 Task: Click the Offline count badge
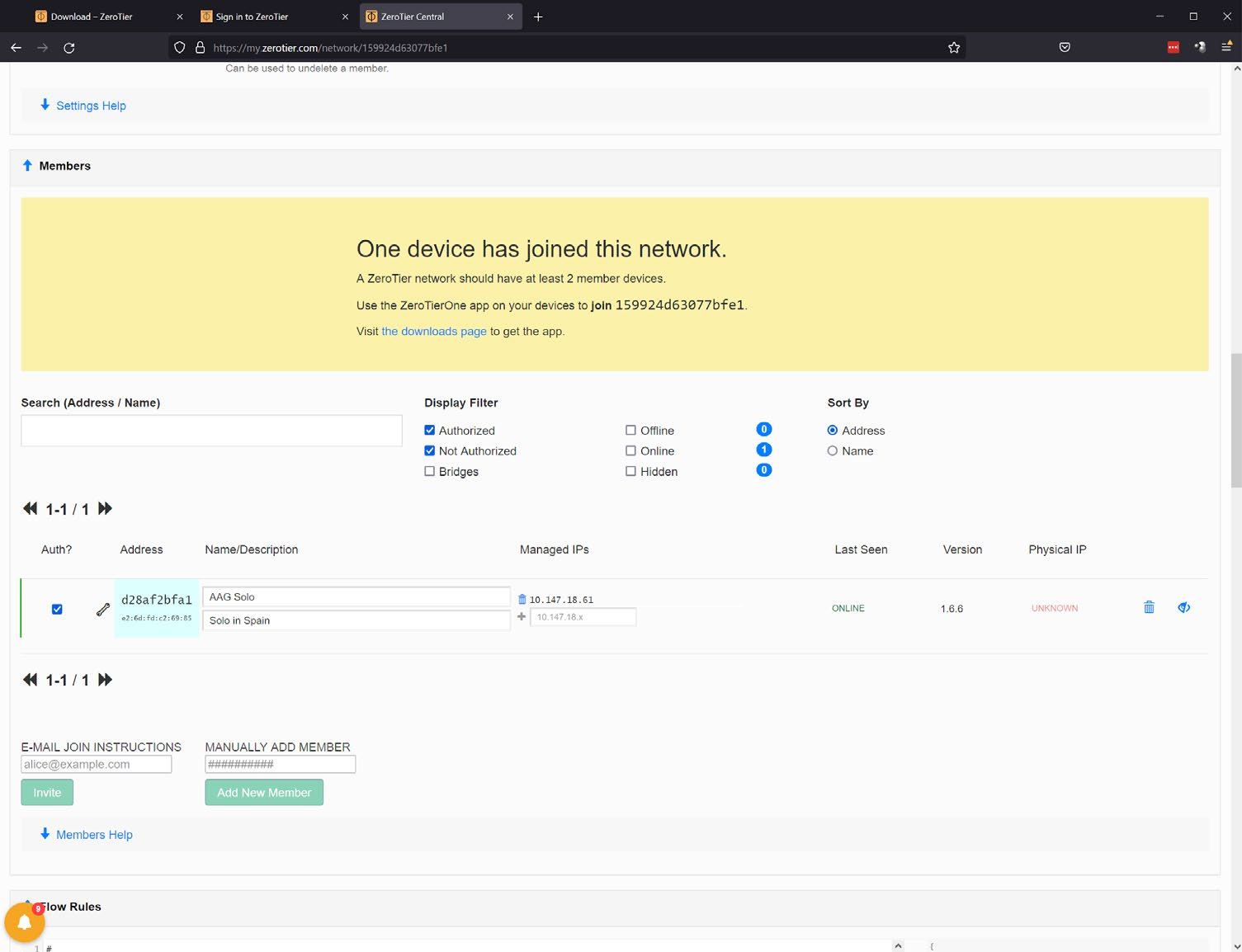[x=764, y=429]
